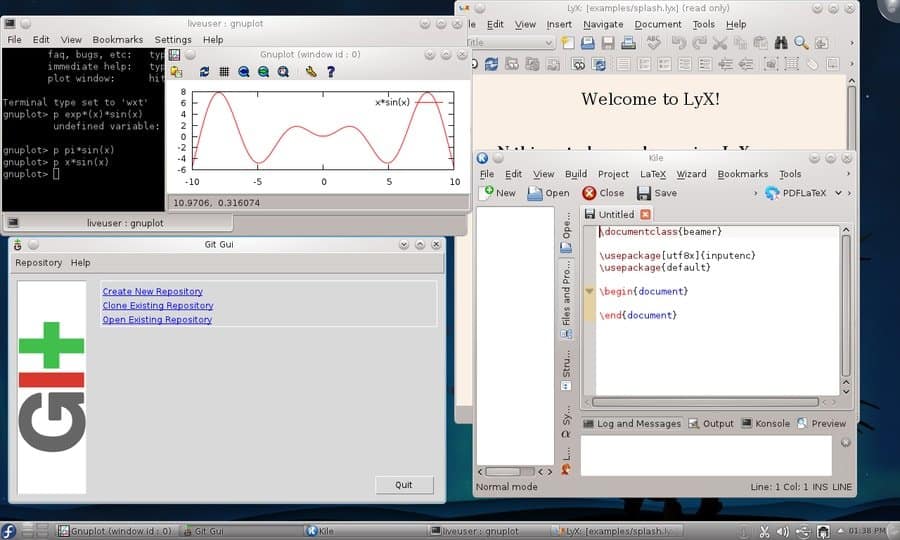900x540 pixels.
Task: Toggle grid in the Gnuplot window
Action: 224,72
